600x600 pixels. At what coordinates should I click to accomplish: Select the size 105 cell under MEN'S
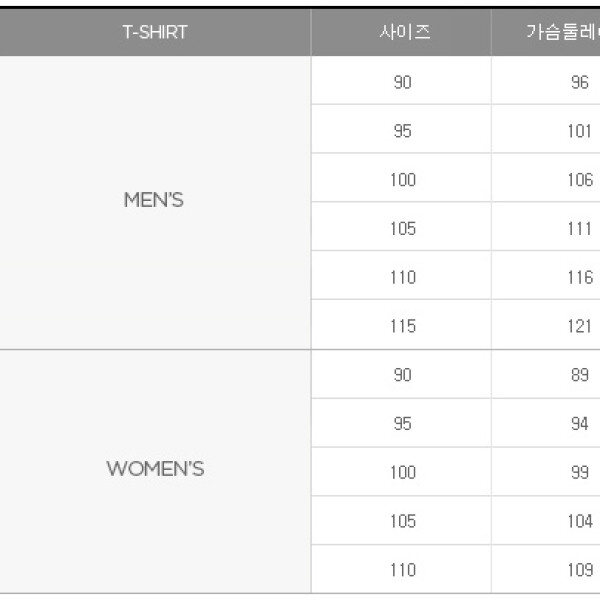coord(402,229)
